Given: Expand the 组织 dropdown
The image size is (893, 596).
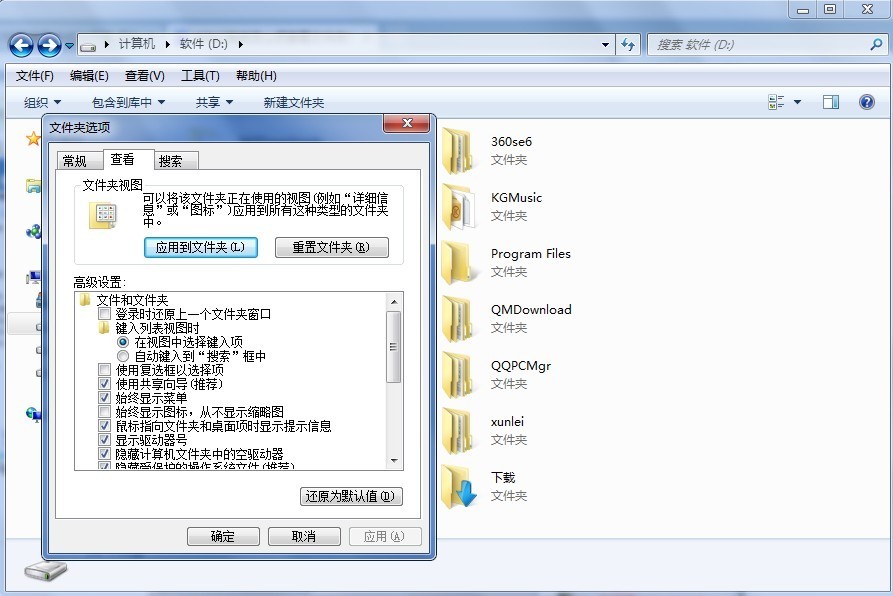Looking at the screenshot, I should click(x=42, y=102).
